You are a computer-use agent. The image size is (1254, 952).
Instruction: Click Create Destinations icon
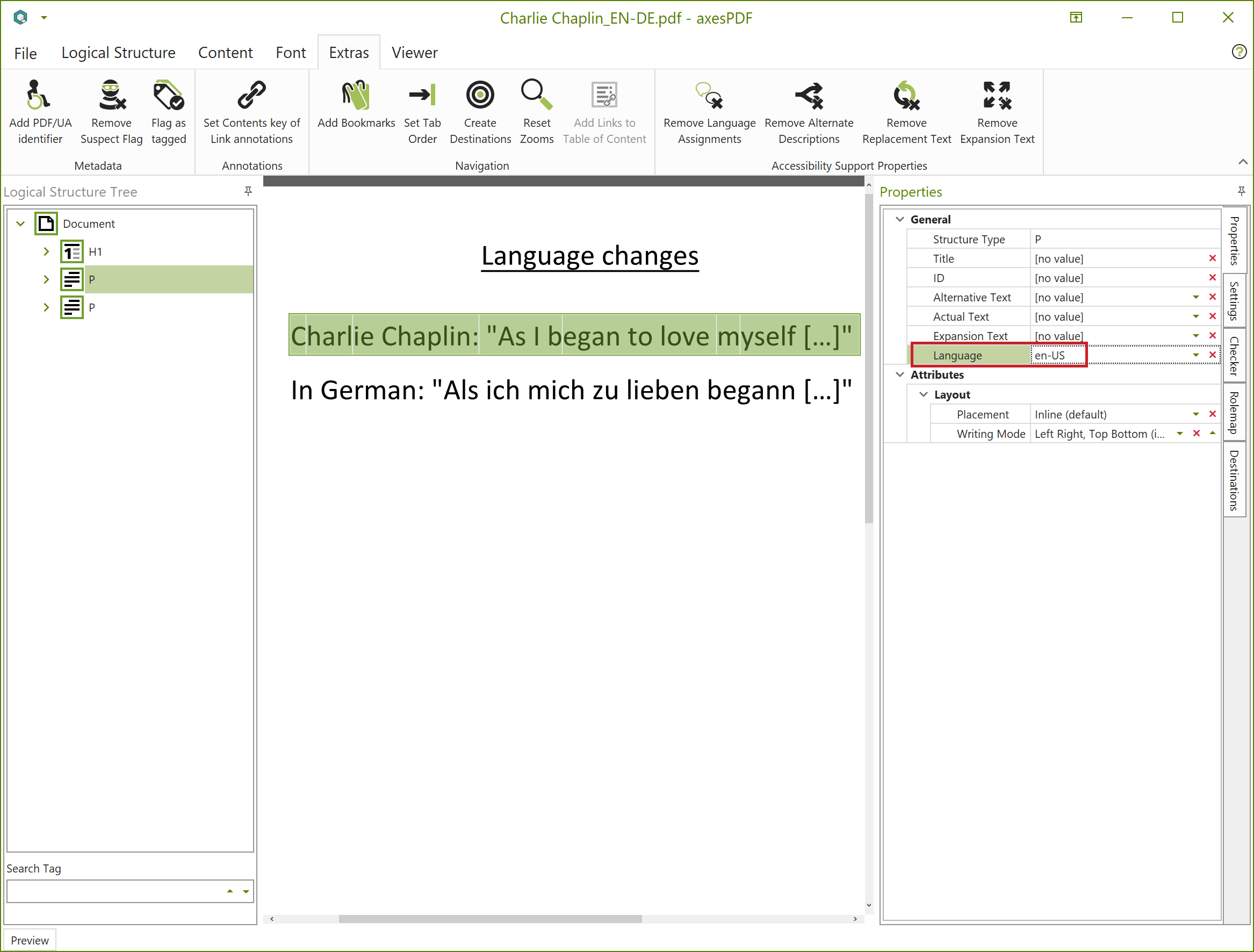(x=480, y=95)
